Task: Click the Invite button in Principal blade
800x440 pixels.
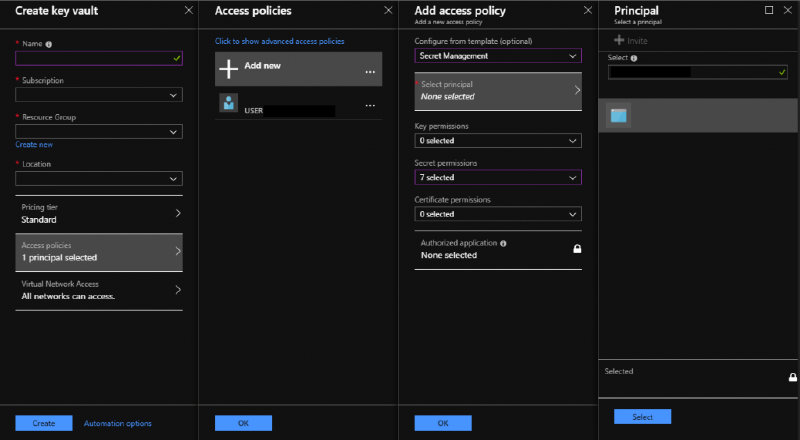Action: pyautogui.click(x=631, y=40)
